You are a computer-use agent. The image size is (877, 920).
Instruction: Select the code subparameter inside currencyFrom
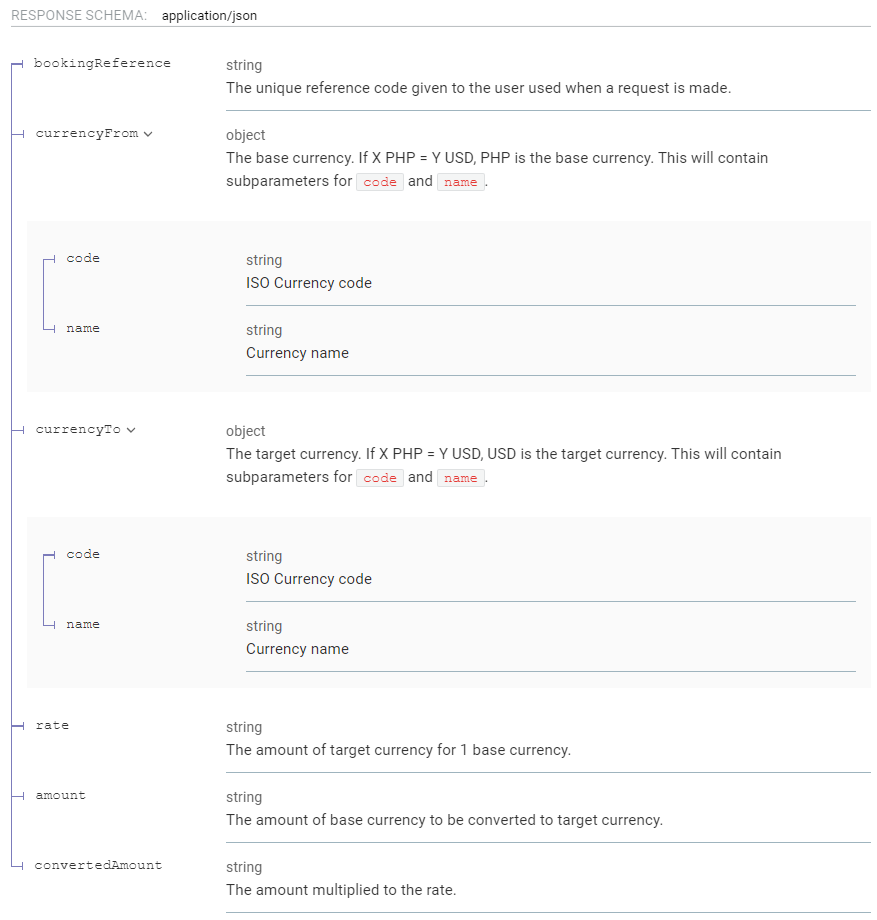(x=83, y=258)
